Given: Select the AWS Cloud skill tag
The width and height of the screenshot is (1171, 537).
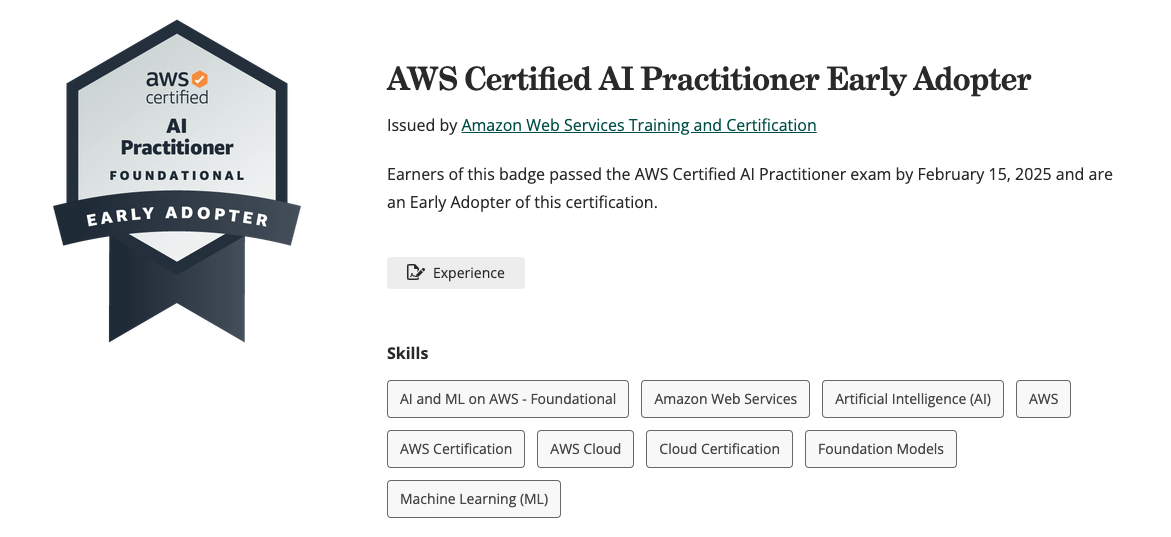Looking at the screenshot, I should [585, 449].
